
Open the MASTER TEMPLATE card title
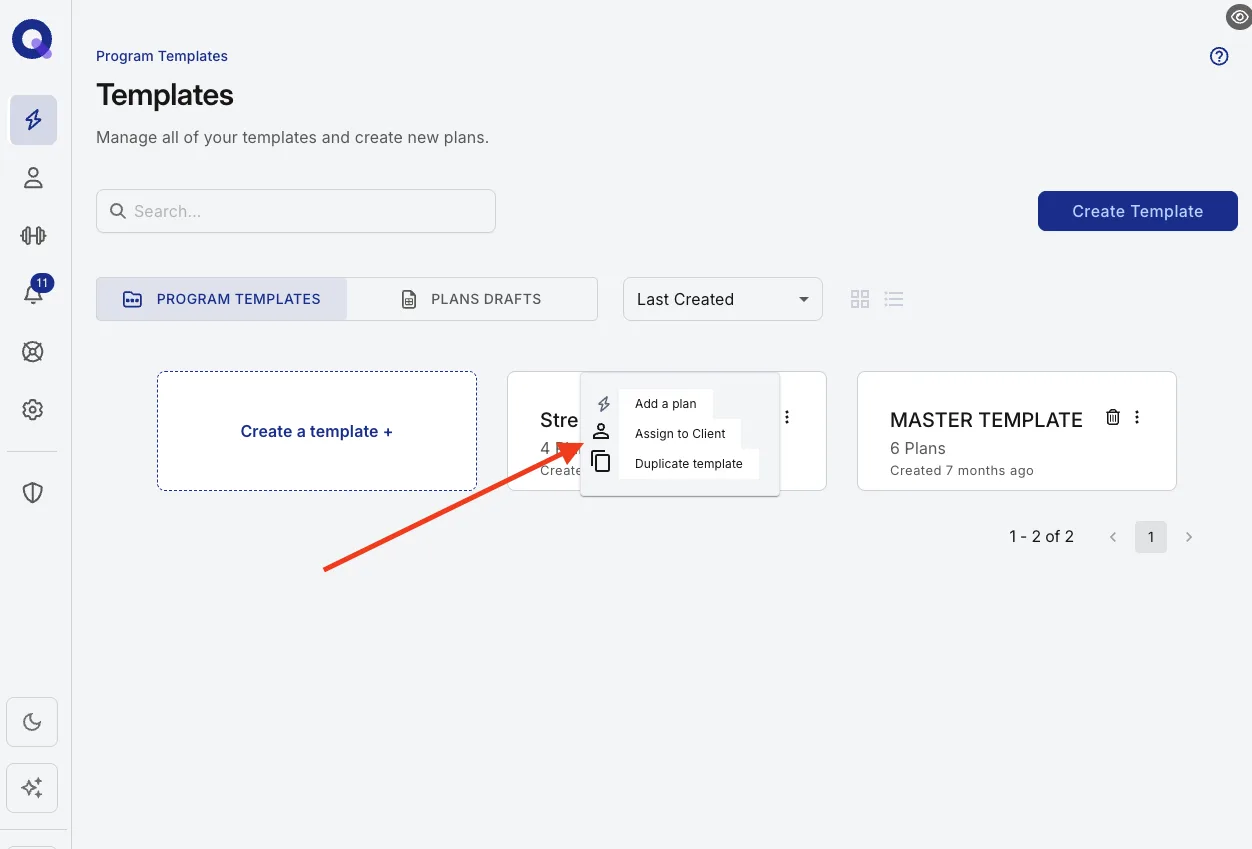pos(986,420)
